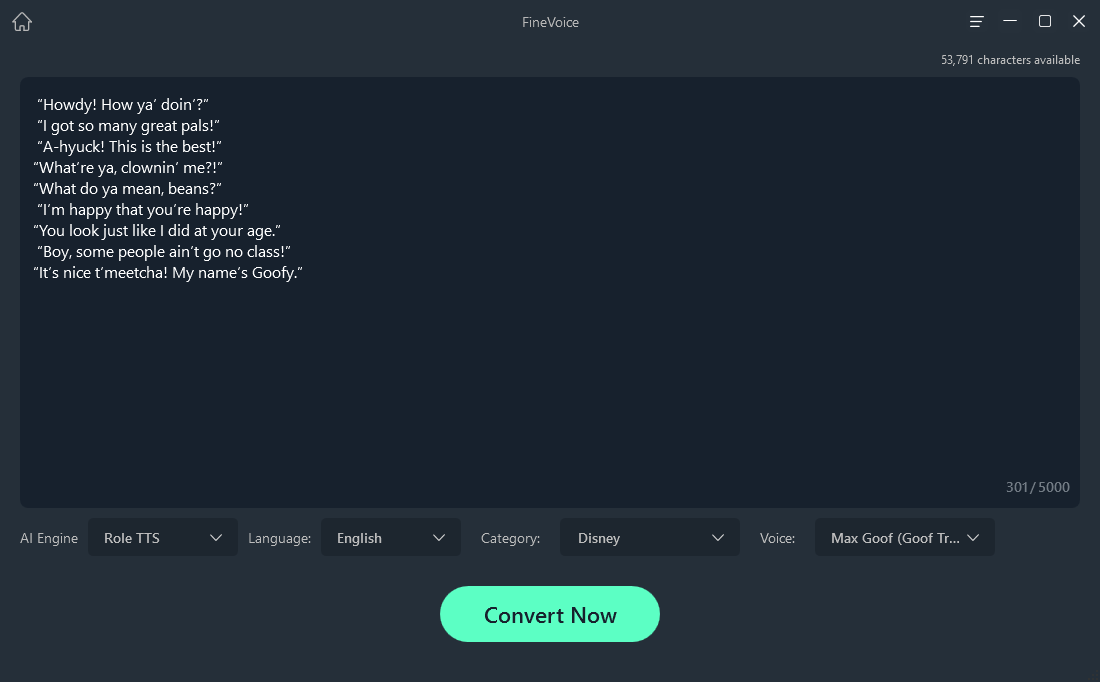Go to the Home screen icon
1100x682 pixels.
(22, 22)
